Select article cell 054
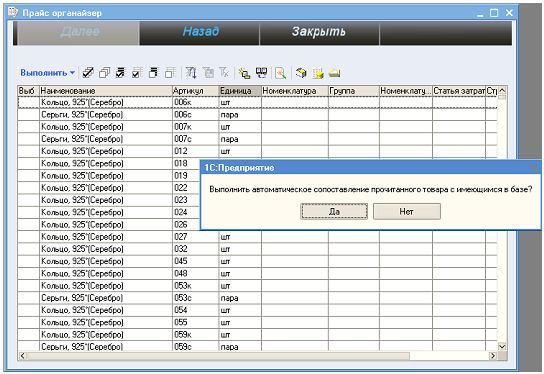Image resolution: width=544 pixels, height=374 pixels. pyautogui.click(x=196, y=310)
